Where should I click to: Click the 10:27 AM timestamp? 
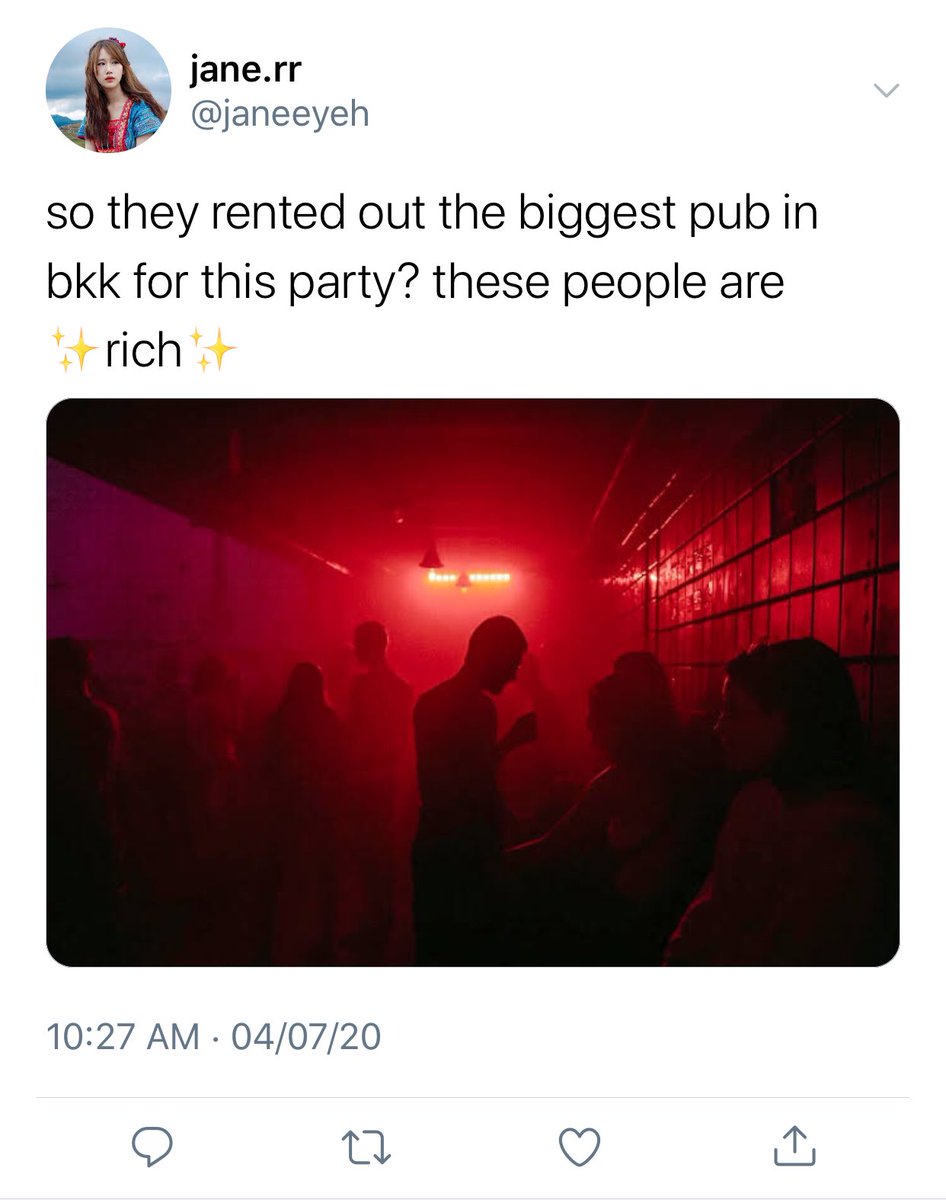pyautogui.click(x=123, y=1036)
